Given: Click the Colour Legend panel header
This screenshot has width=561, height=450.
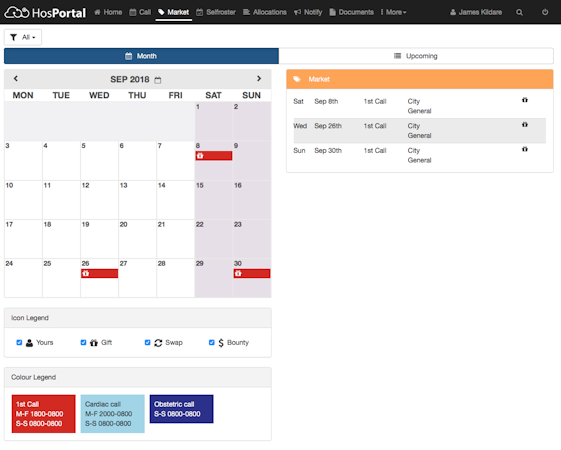Looking at the screenshot, I should click(138, 377).
